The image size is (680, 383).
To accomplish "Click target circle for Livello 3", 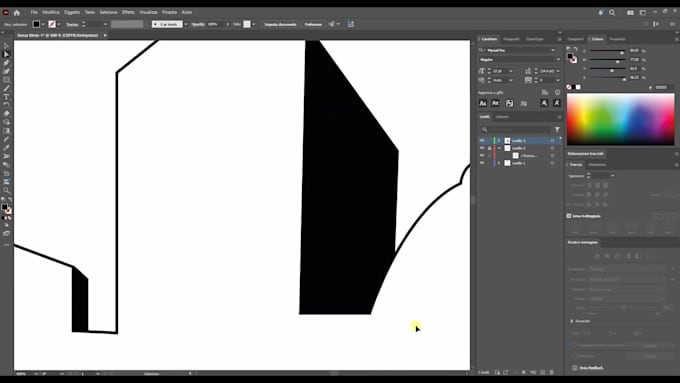I will 552,141.
